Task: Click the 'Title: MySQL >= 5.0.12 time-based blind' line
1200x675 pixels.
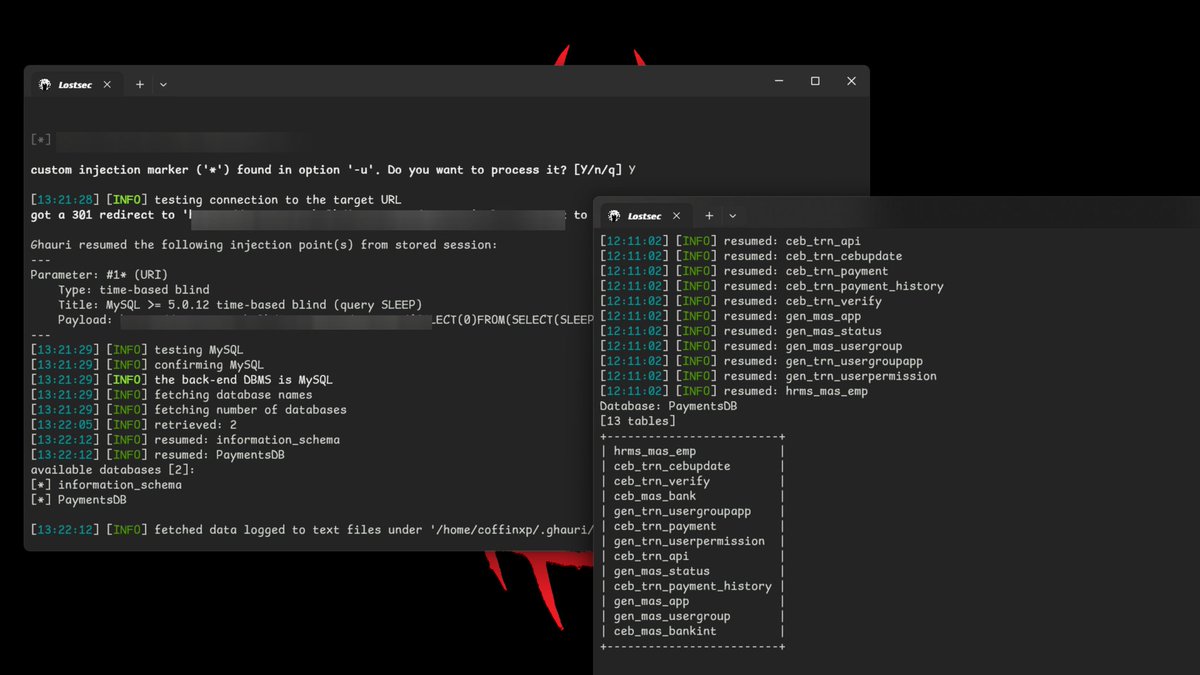Action: 240,305
